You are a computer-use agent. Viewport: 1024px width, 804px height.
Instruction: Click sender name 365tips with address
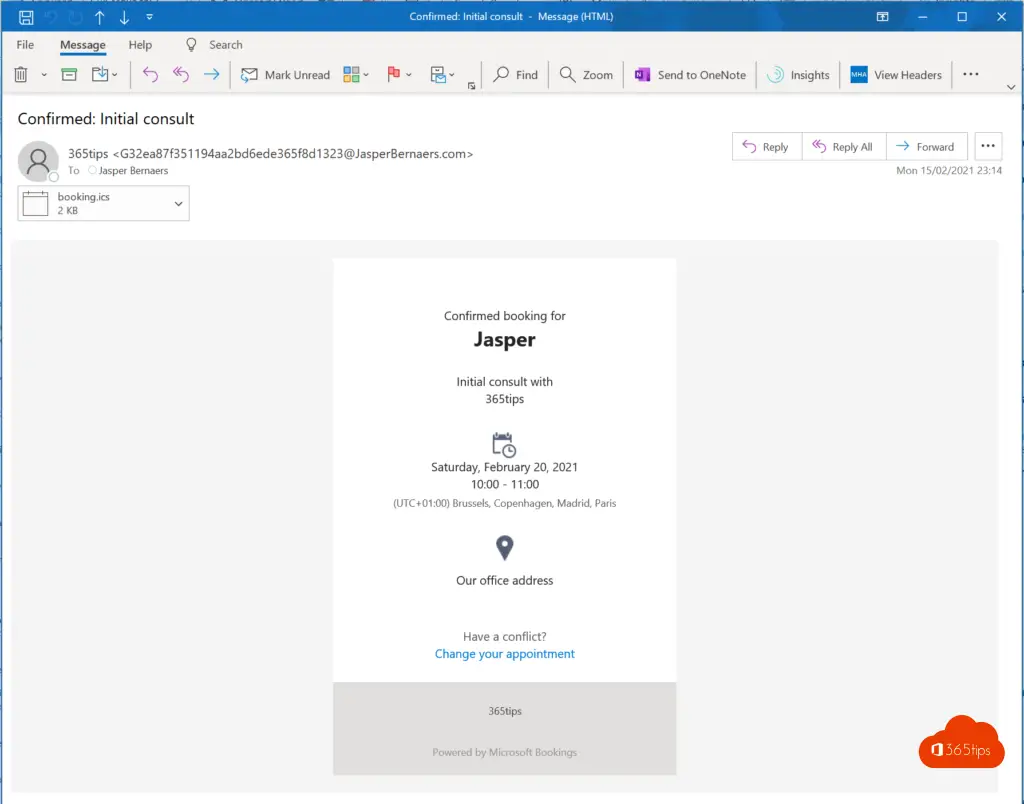click(270, 153)
